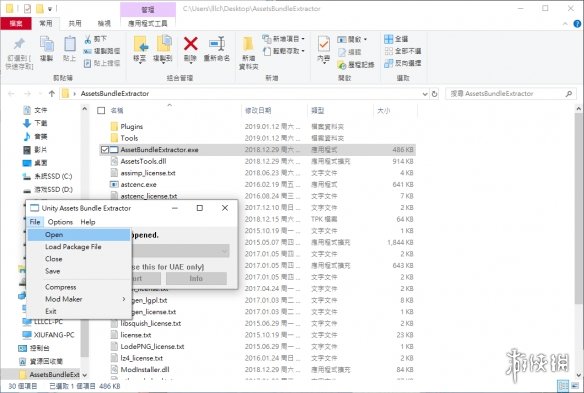Open Control Panel (控制台) in sidebar

[34, 348]
